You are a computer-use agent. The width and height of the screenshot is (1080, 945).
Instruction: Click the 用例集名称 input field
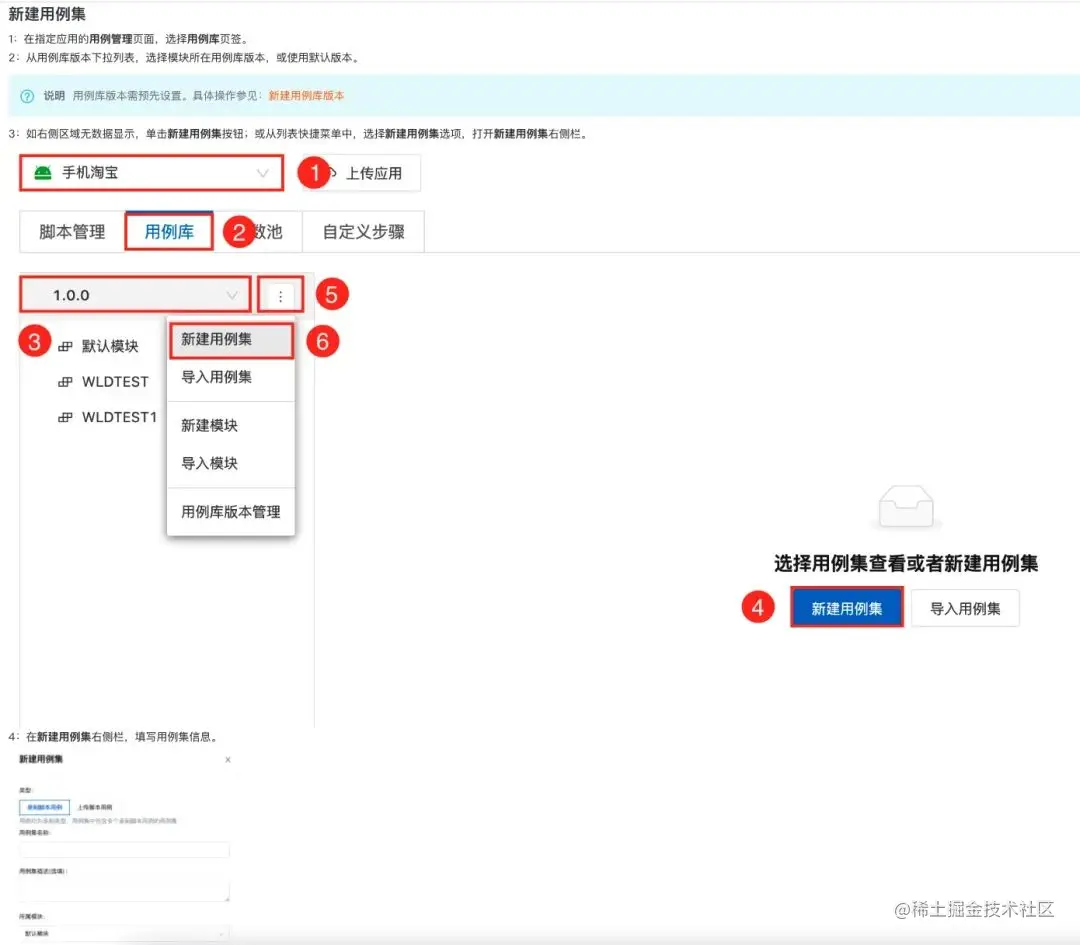(x=124, y=849)
